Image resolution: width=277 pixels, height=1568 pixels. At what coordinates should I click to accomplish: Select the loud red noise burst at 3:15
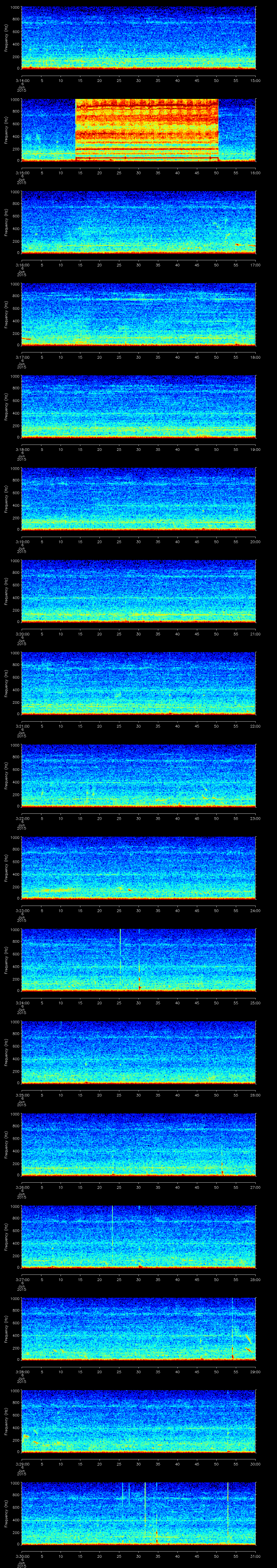pos(147,130)
